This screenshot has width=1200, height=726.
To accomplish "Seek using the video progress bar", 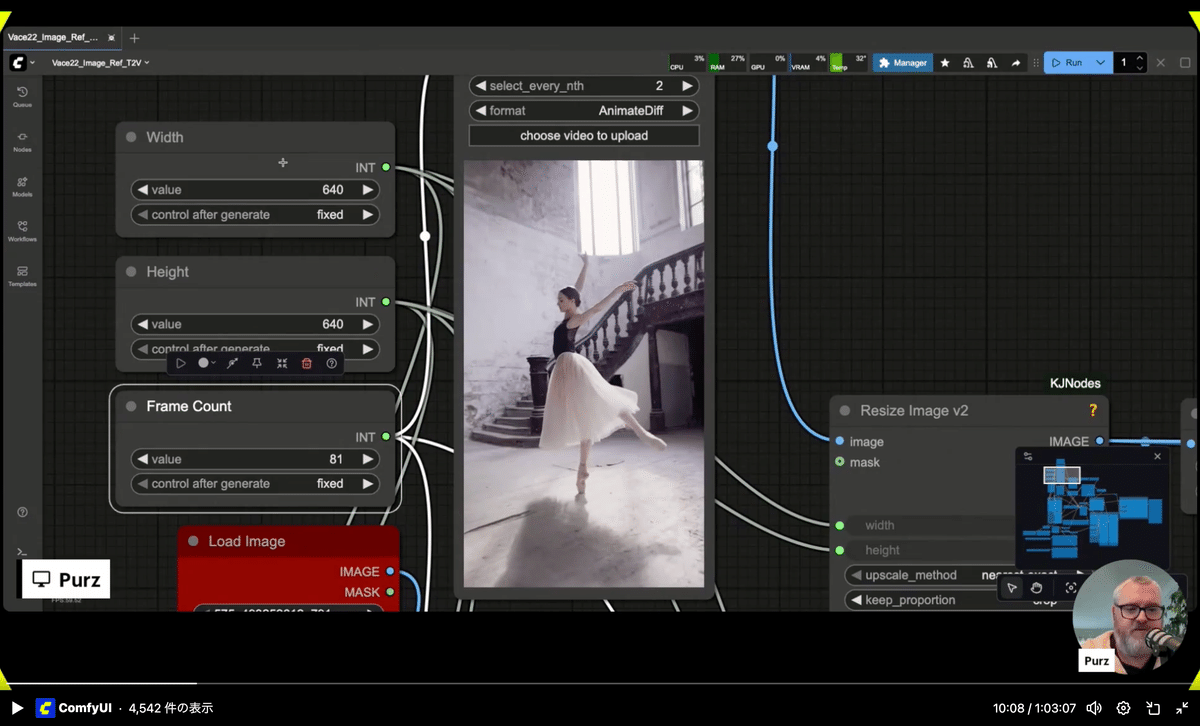I will tap(600, 684).
